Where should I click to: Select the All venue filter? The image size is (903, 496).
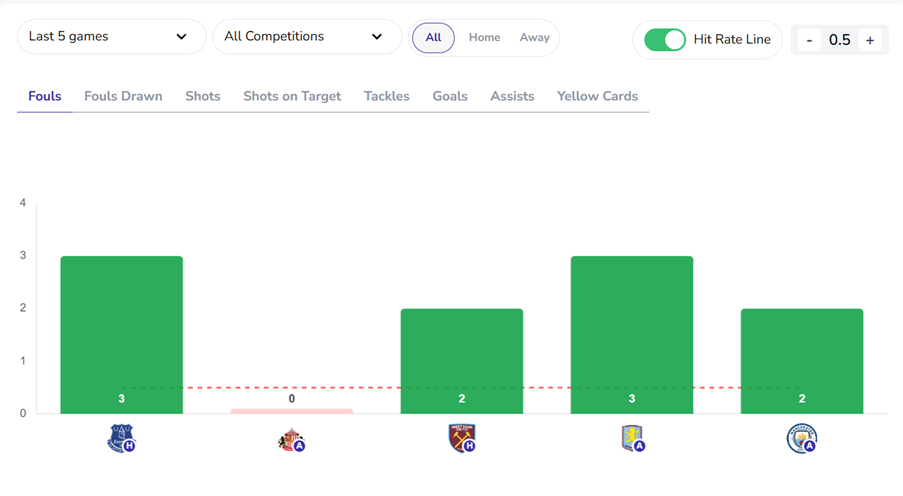tap(433, 37)
